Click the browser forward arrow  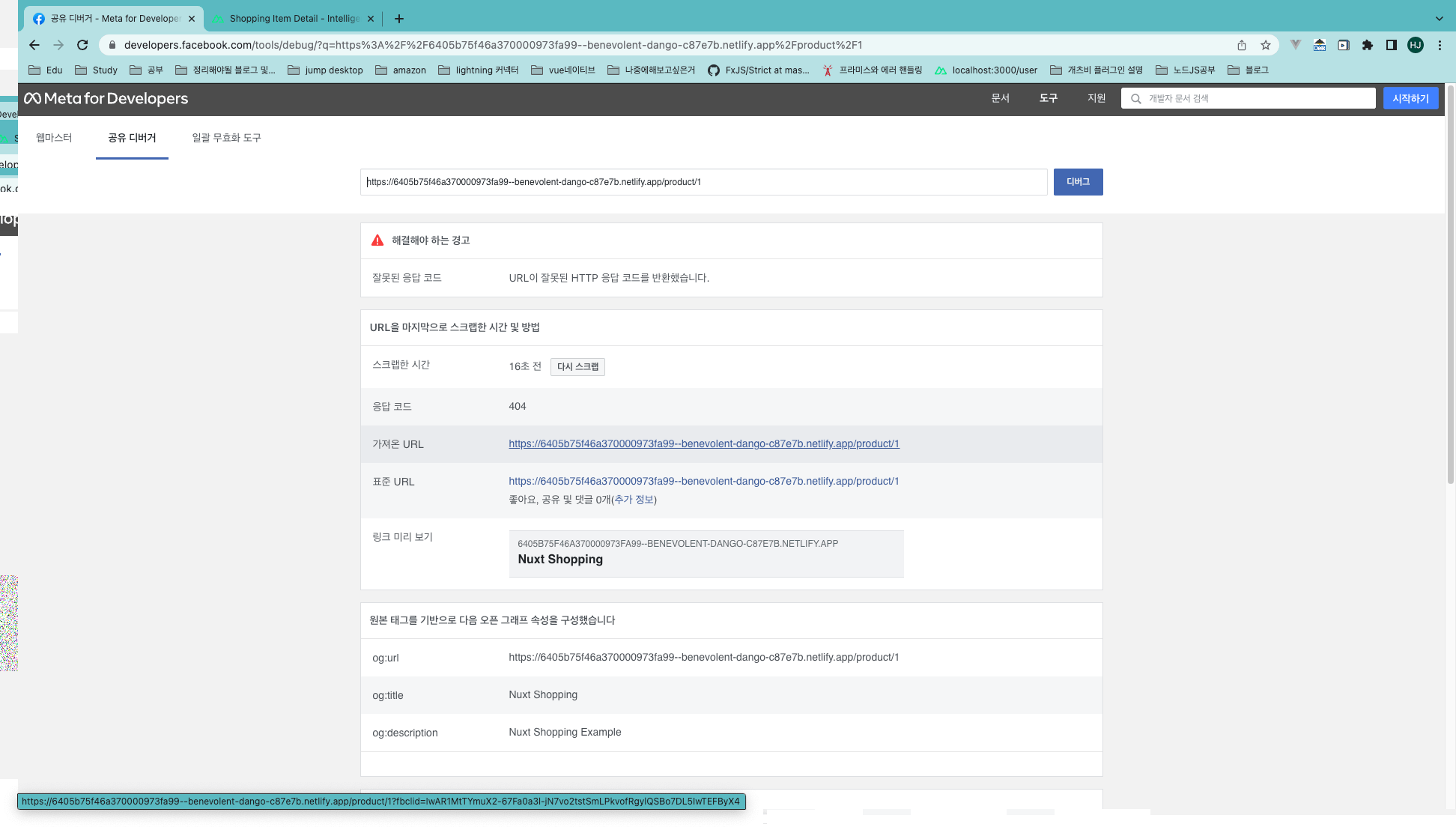[x=58, y=45]
